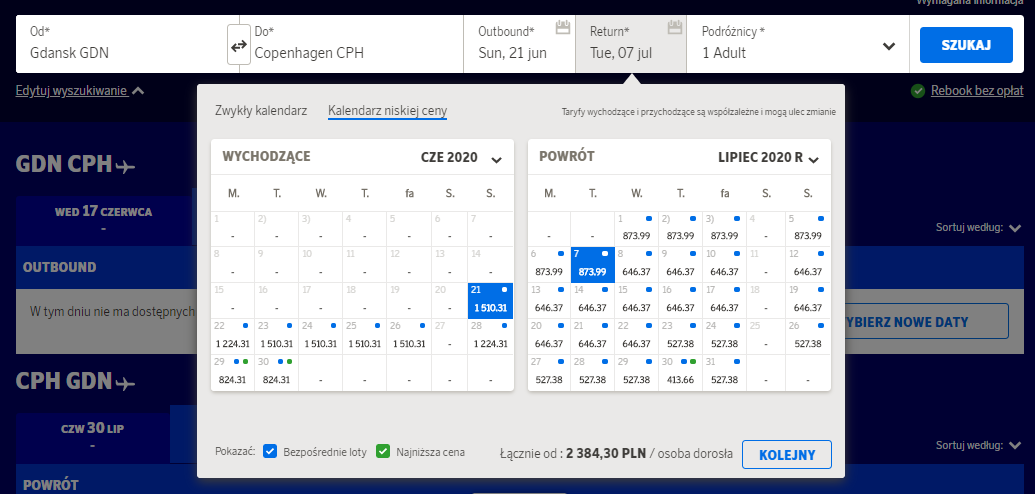The width and height of the screenshot is (1035, 494).
Task: Select June 29 outbound date priced 824.31
Action: coord(231,372)
